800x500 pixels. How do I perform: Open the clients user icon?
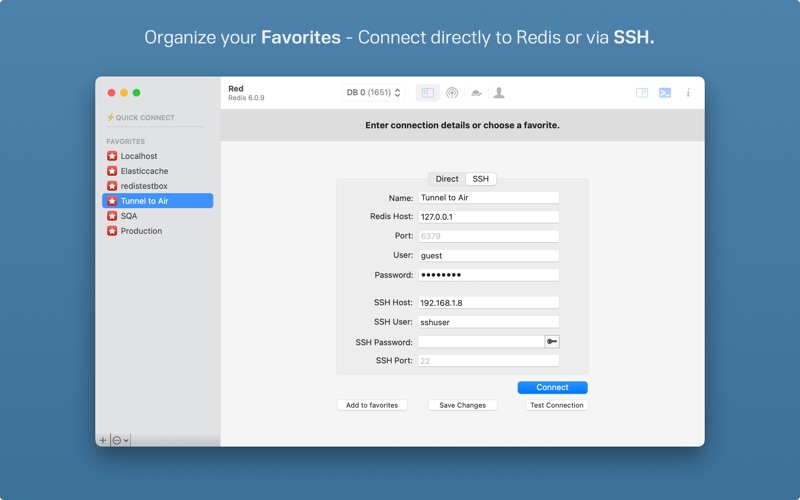click(x=499, y=93)
